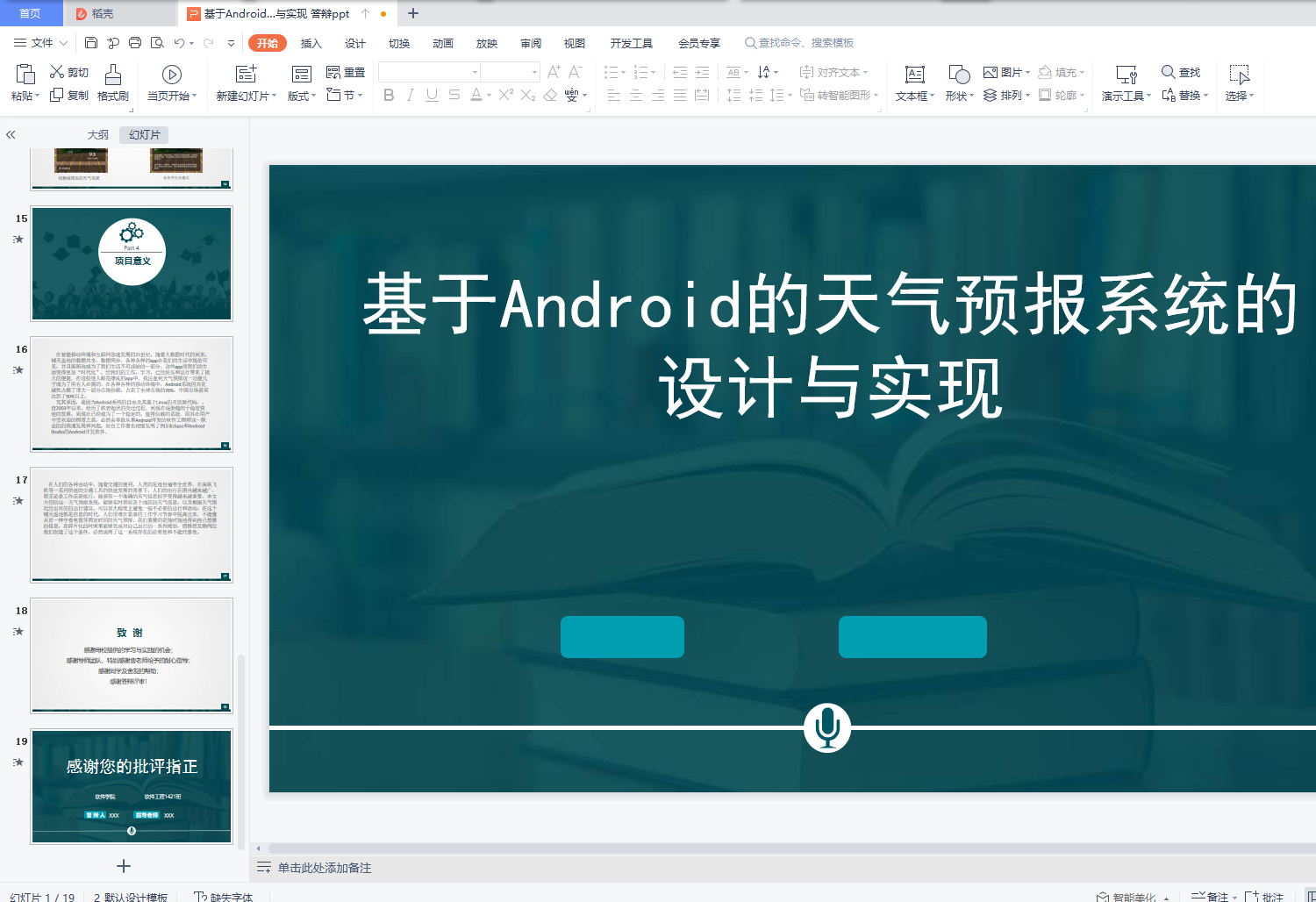Switch to the 大纲 outline panel tab
The height and width of the screenshot is (902, 1316).
coord(98,134)
